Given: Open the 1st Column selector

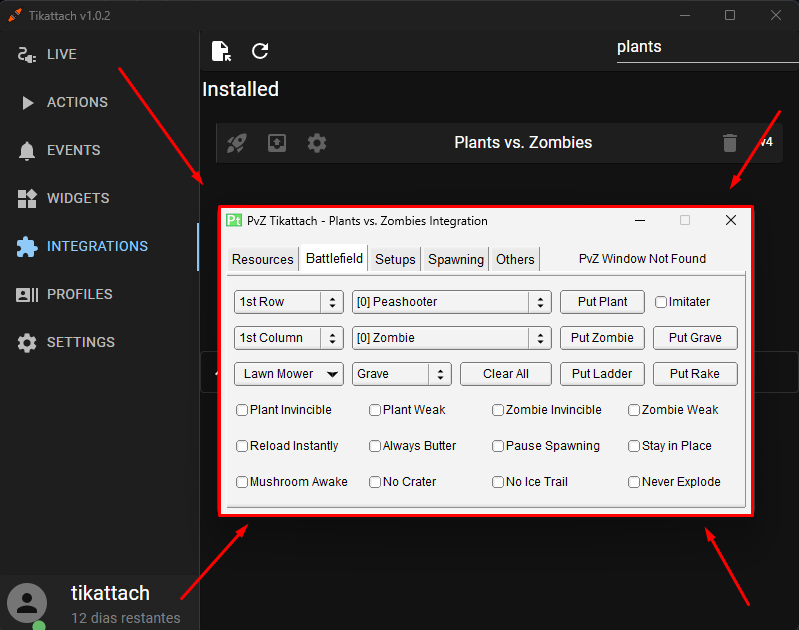Looking at the screenshot, I should pyautogui.click(x=289, y=338).
